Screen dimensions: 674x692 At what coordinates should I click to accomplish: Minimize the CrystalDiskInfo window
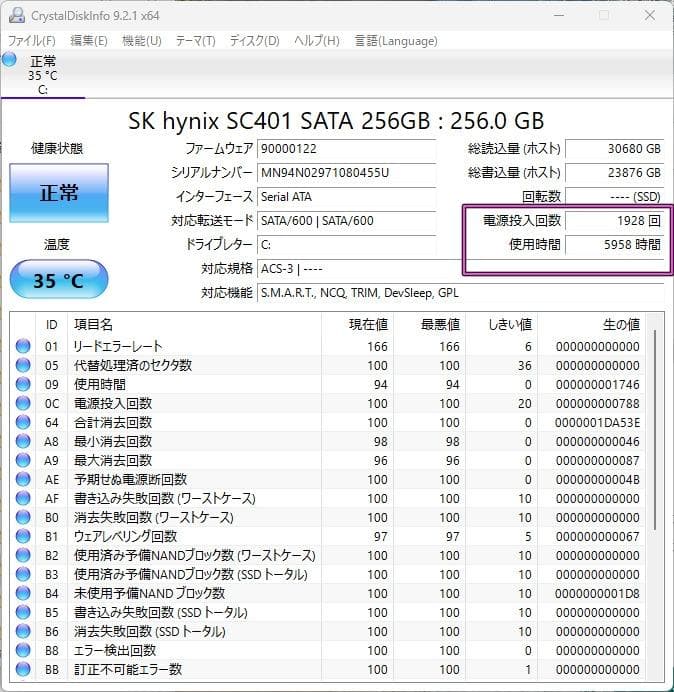559,15
